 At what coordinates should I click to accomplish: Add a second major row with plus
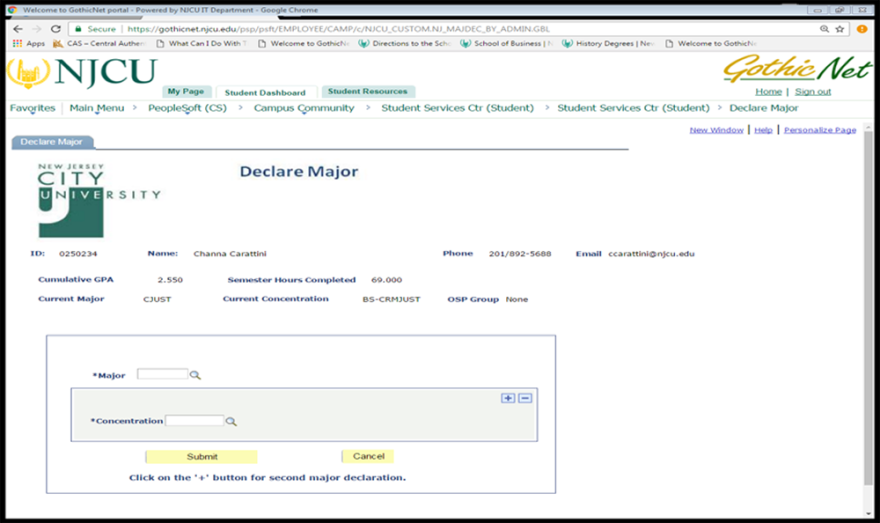tap(508, 398)
